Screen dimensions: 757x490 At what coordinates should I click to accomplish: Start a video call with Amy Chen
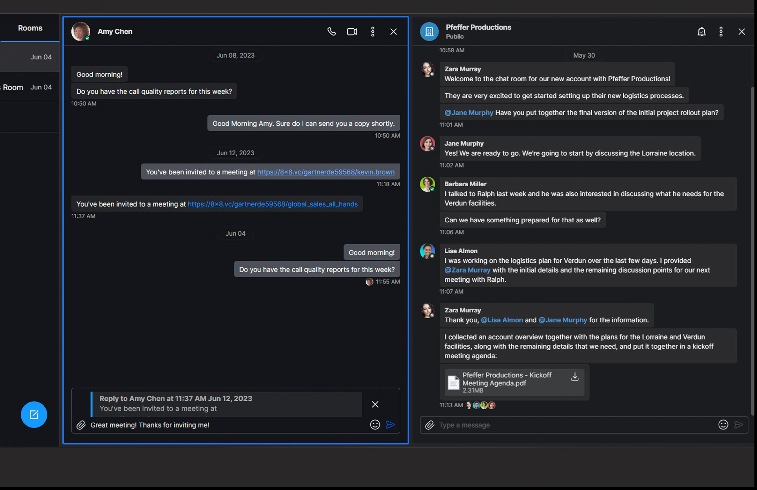[x=352, y=32]
